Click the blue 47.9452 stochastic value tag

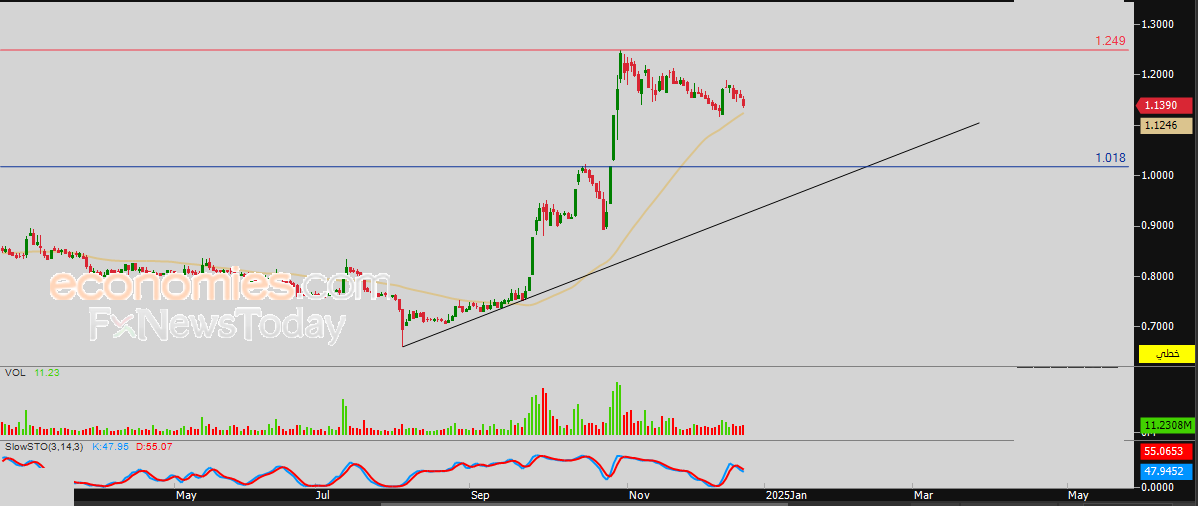[1167, 470]
